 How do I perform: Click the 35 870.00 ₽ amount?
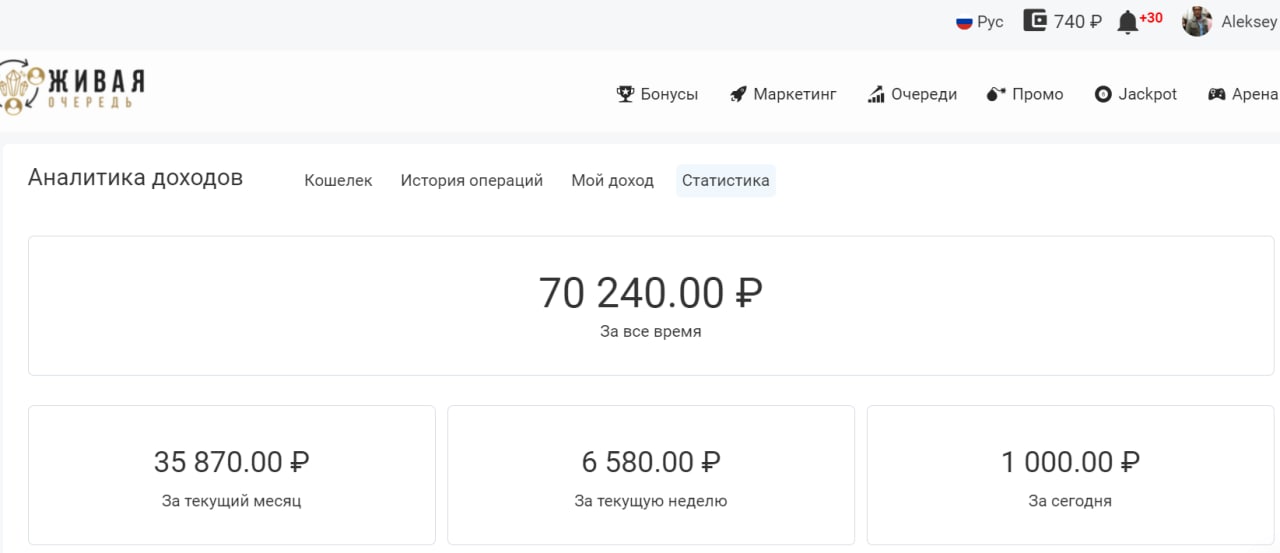pos(231,462)
